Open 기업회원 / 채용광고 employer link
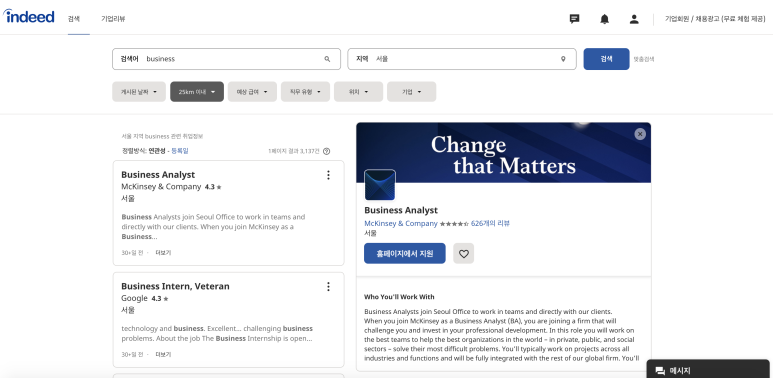Screen dimensions: 773x378 (715, 19)
